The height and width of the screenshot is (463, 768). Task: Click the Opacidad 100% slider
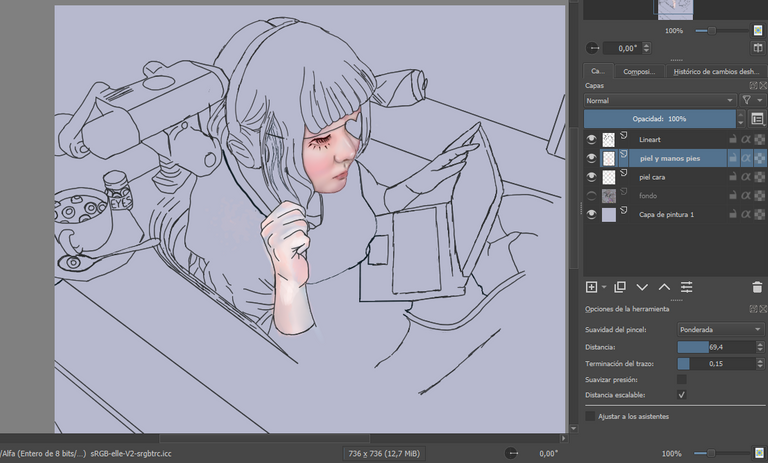(x=660, y=119)
